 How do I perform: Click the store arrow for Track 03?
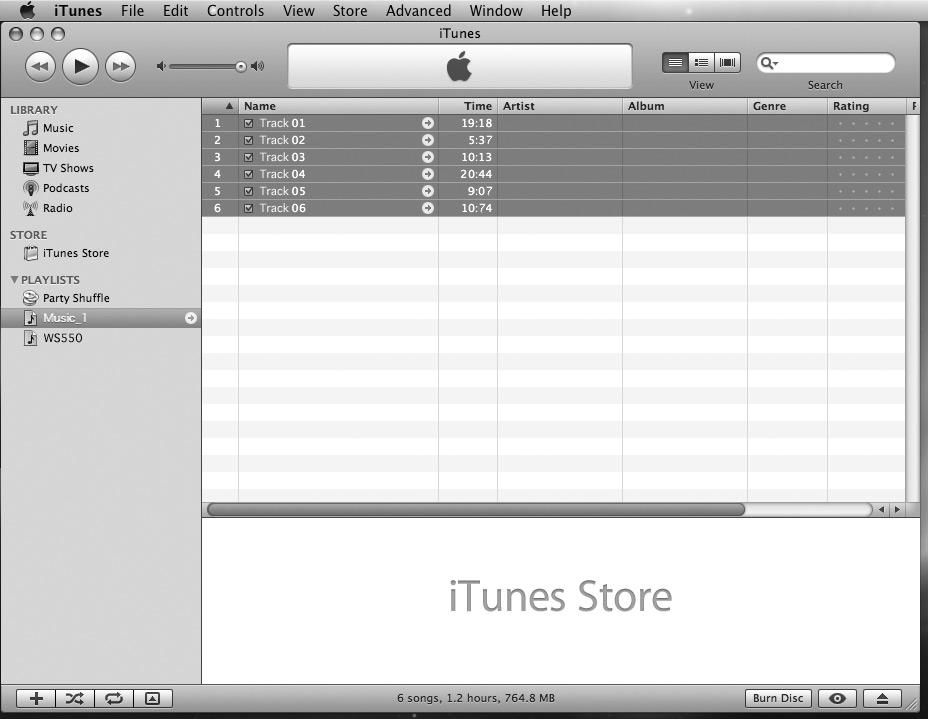point(427,157)
